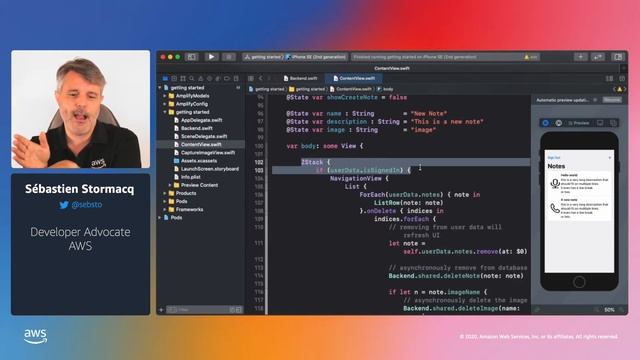Go forward with the editor's right chevron
Image resolution: width=640 pixels, height=360 pixels.
tap(269, 78)
